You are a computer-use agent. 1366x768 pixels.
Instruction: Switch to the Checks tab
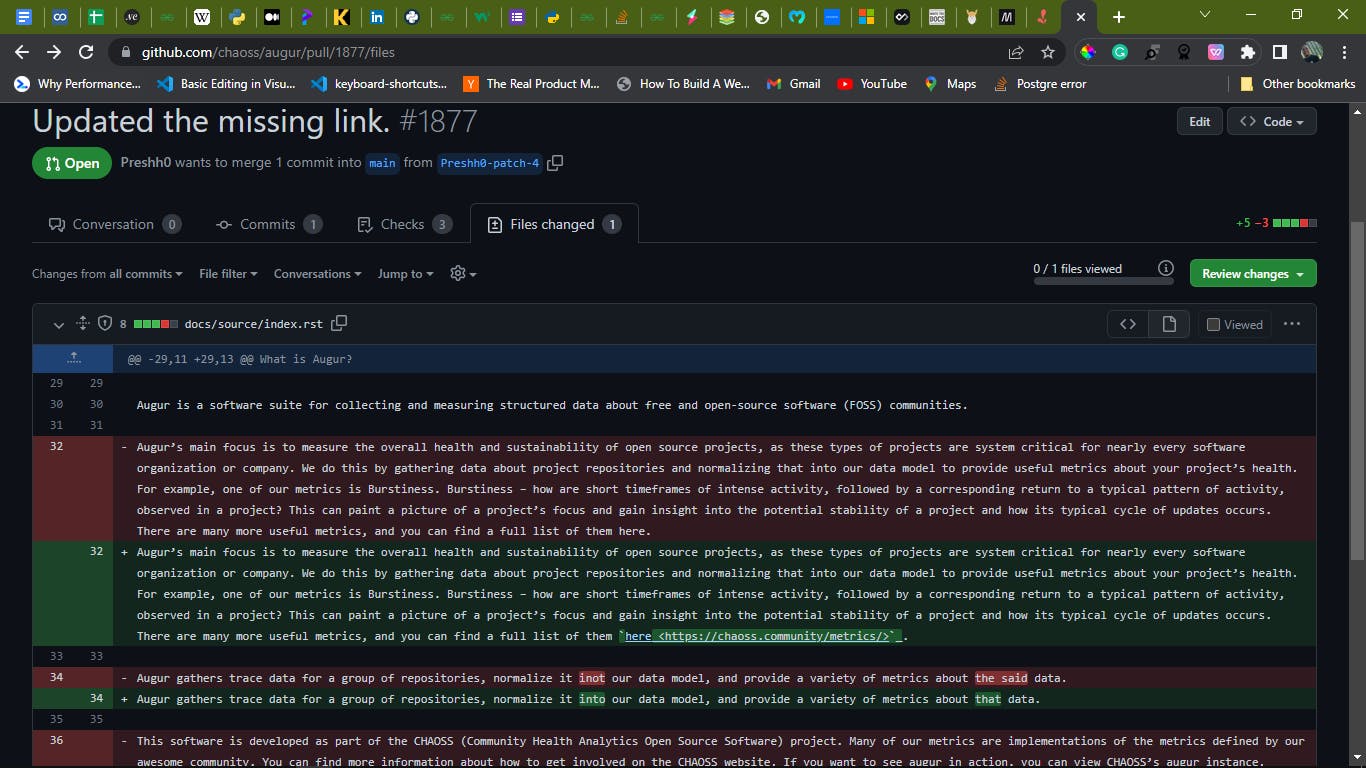pyautogui.click(x=404, y=224)
